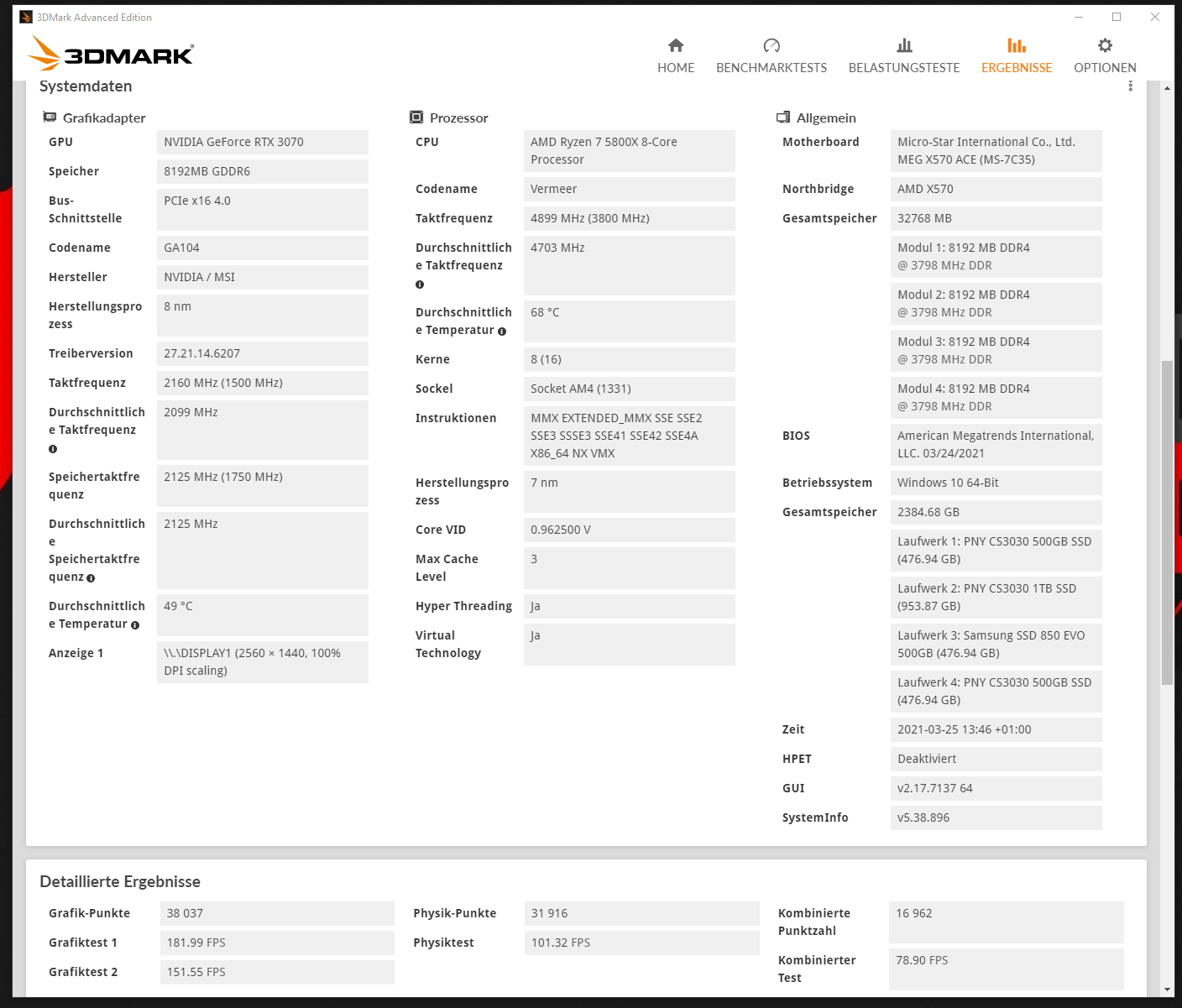Screen dimensions: 1182x1008
Task: Click the CPU value AMD Ryzen 7 5800X
Action: [630, 151]
